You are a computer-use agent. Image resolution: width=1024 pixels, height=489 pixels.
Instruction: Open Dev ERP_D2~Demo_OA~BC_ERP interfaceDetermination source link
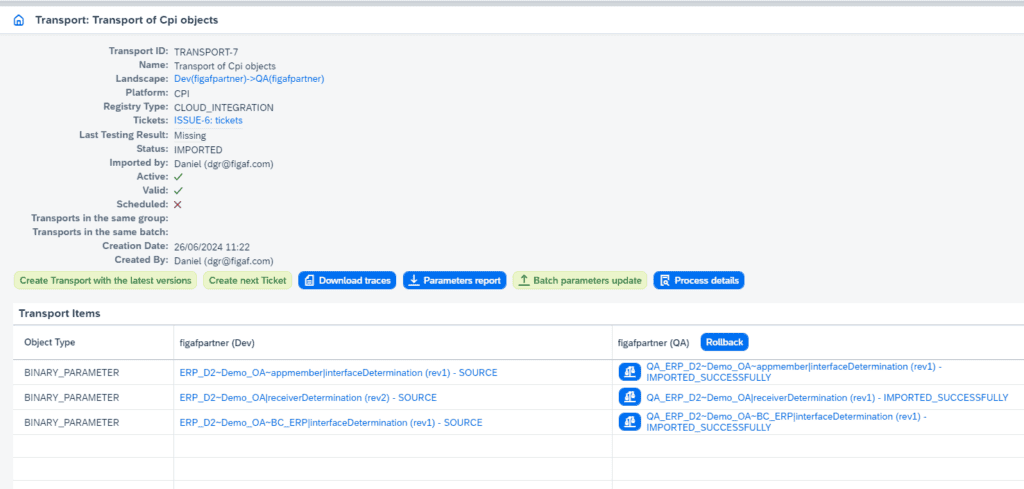(x=331, y=422)
